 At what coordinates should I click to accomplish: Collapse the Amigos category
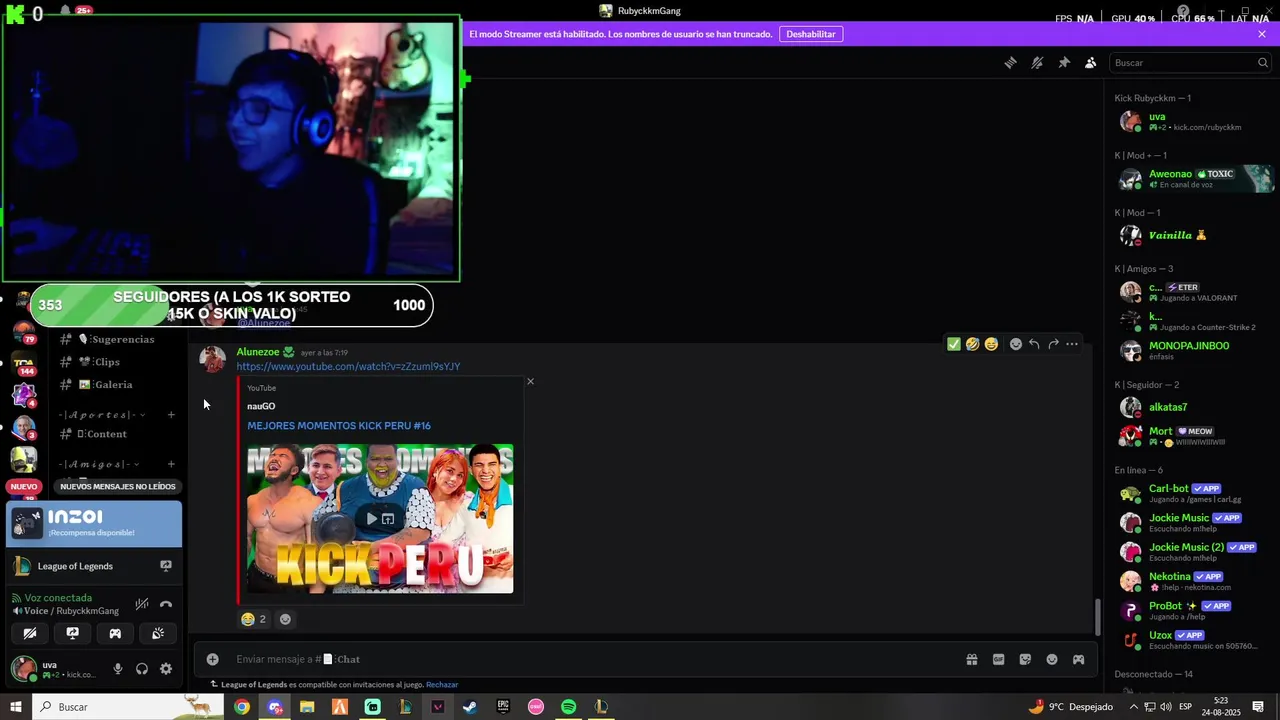[x=99, y=464]
